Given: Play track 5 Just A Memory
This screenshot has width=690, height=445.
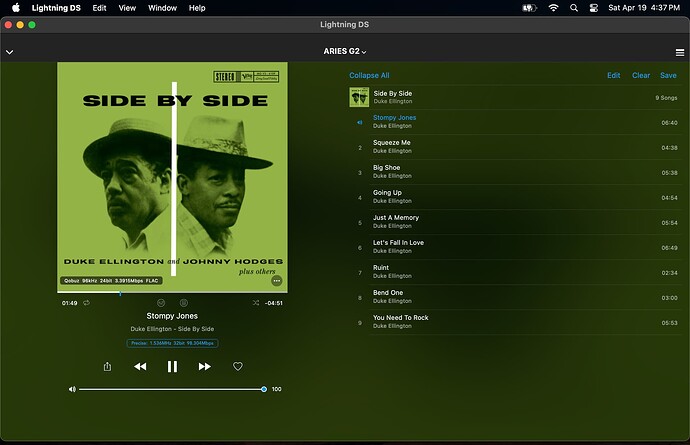Looking at the screenshot, I should click(x=515, y=222).
